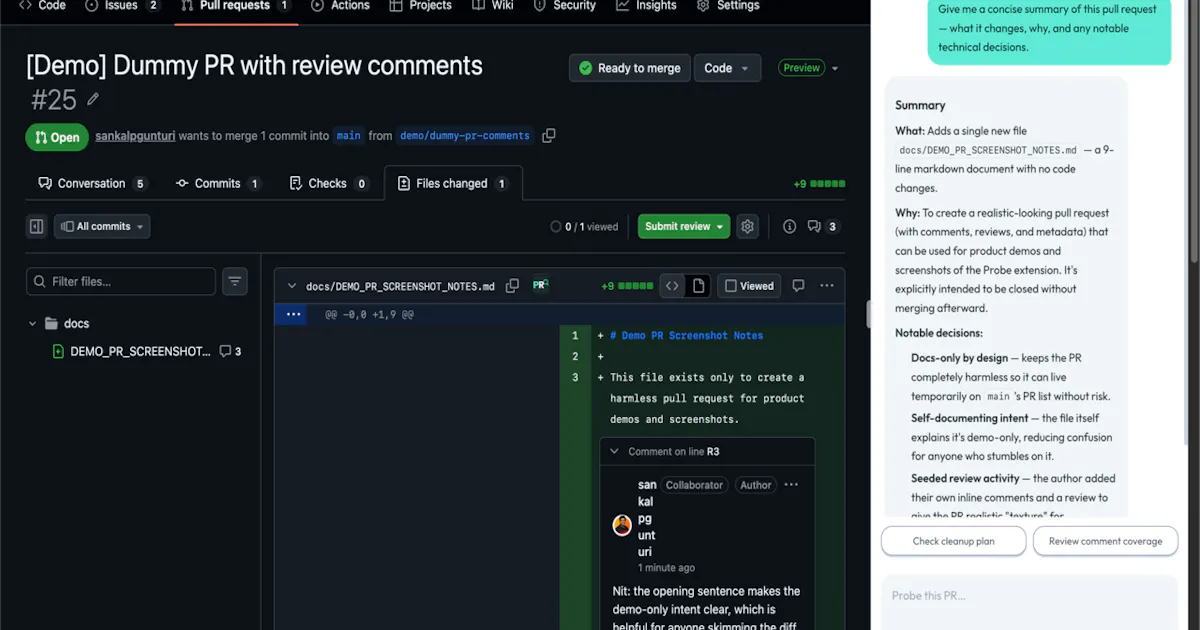Open the Settings repository tab
The height and width of the screenshot is (630, 1200).
728,6
